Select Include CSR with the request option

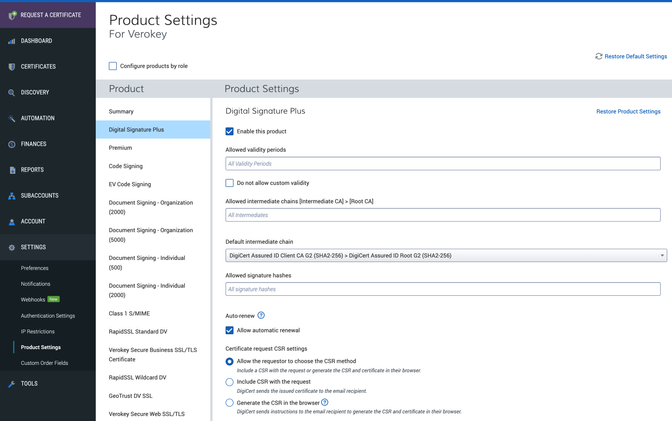click(230, 382)
